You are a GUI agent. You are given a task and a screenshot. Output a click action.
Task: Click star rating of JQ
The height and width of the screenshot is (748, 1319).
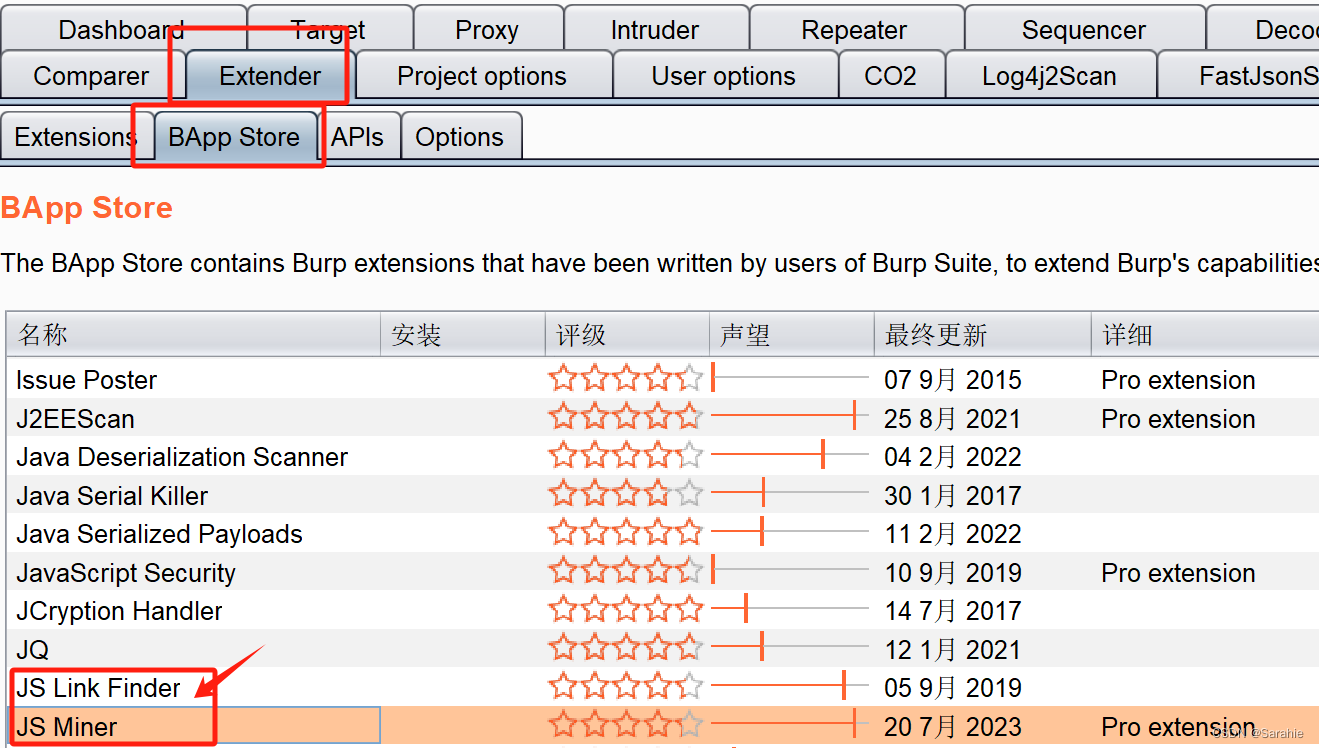click(x=626, y=648)
